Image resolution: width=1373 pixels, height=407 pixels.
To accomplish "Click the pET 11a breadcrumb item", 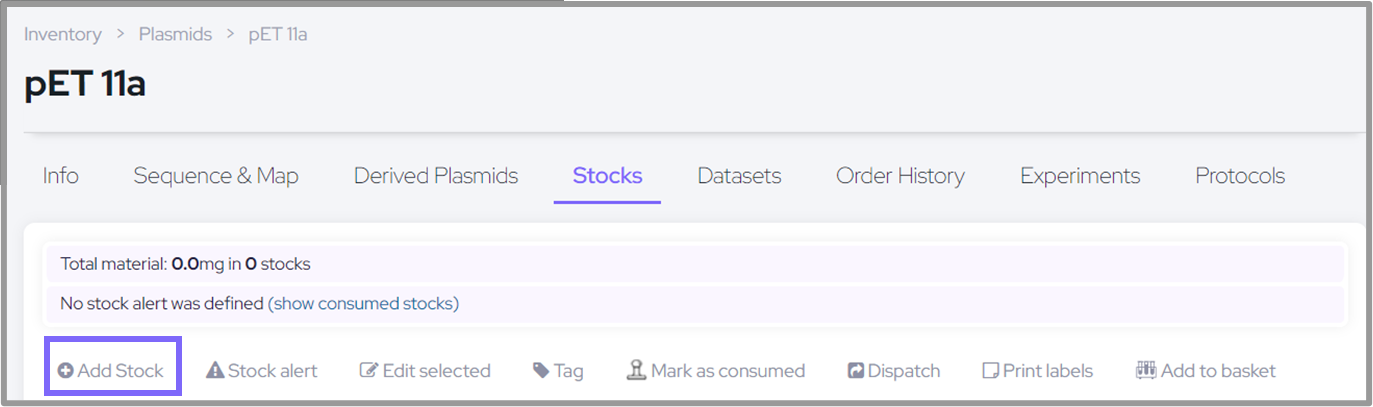I will coord(278,34).
